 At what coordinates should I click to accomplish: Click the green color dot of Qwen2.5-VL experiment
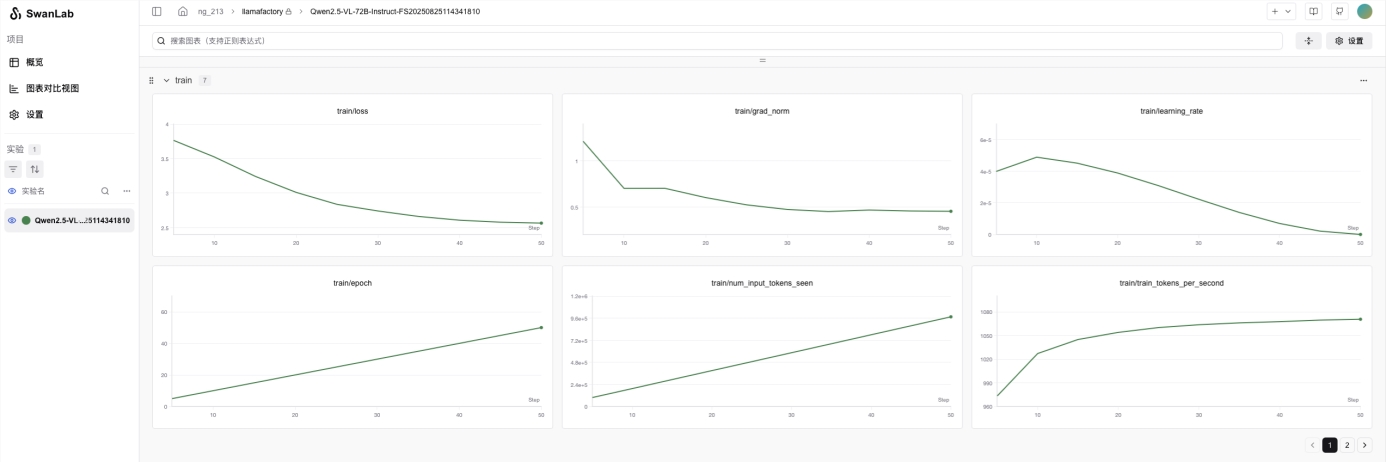click(x=26, y=220)
